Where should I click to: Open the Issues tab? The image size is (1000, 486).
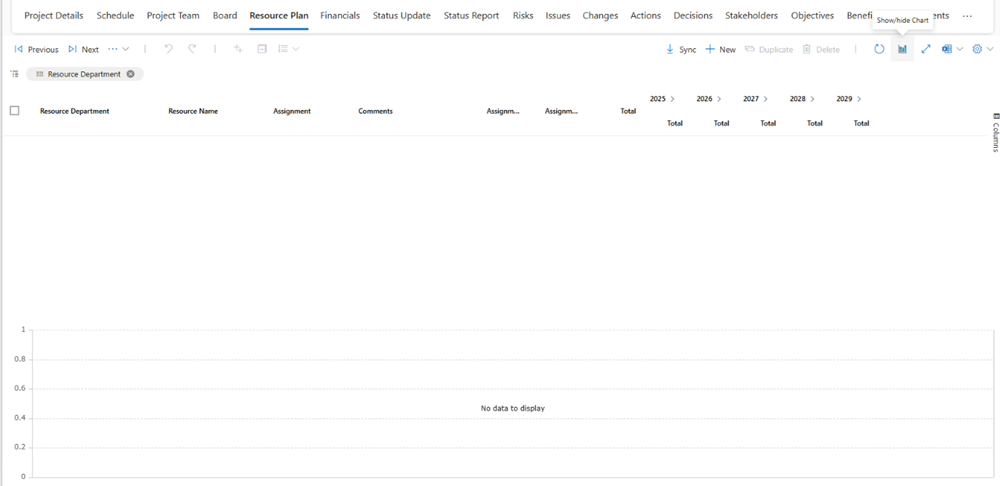coord(558,16)
